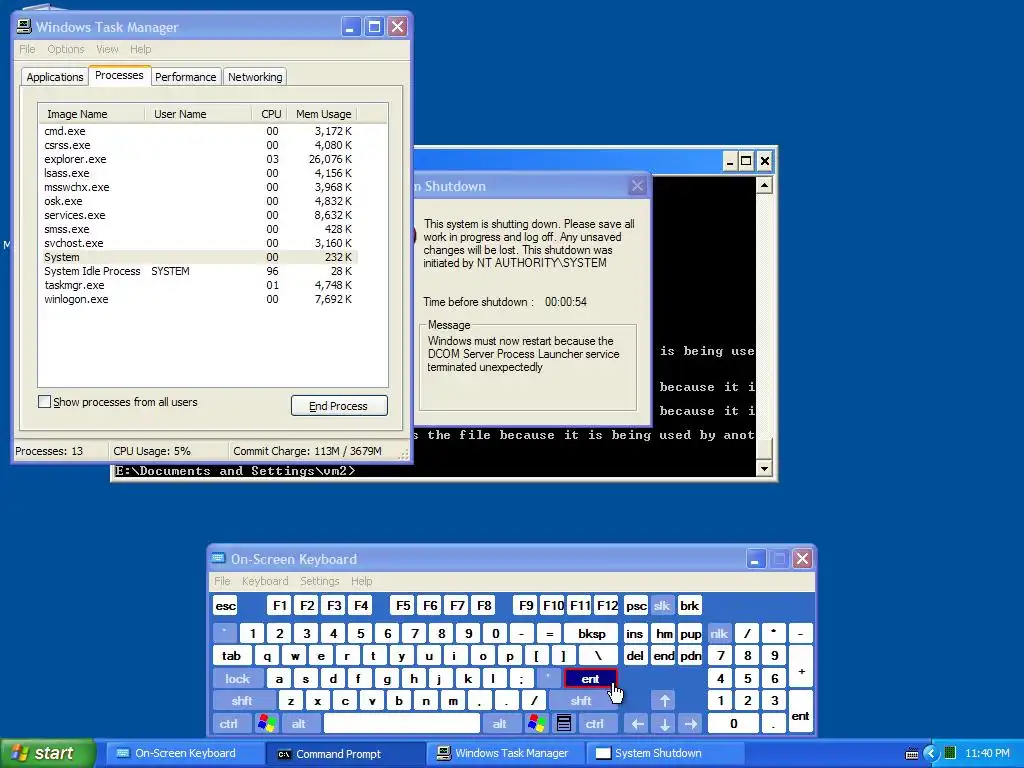Open Task Manager File menu
1024x768 pixels.
click(27, 49)
